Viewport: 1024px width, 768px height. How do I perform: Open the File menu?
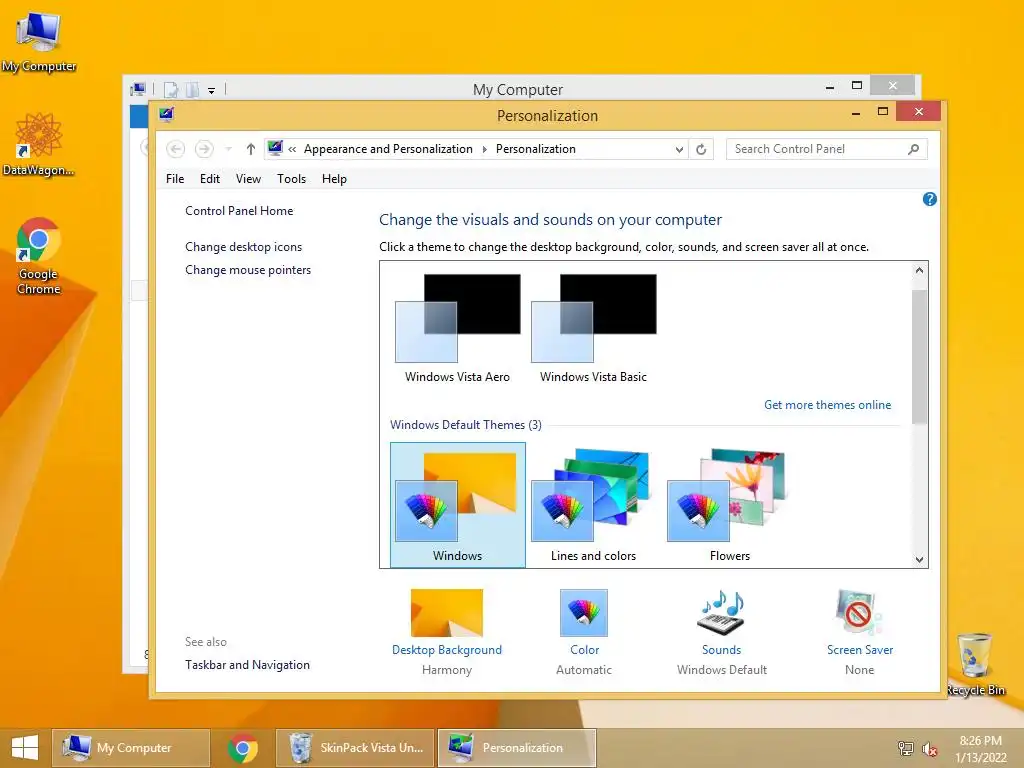[x=175, y=179]
